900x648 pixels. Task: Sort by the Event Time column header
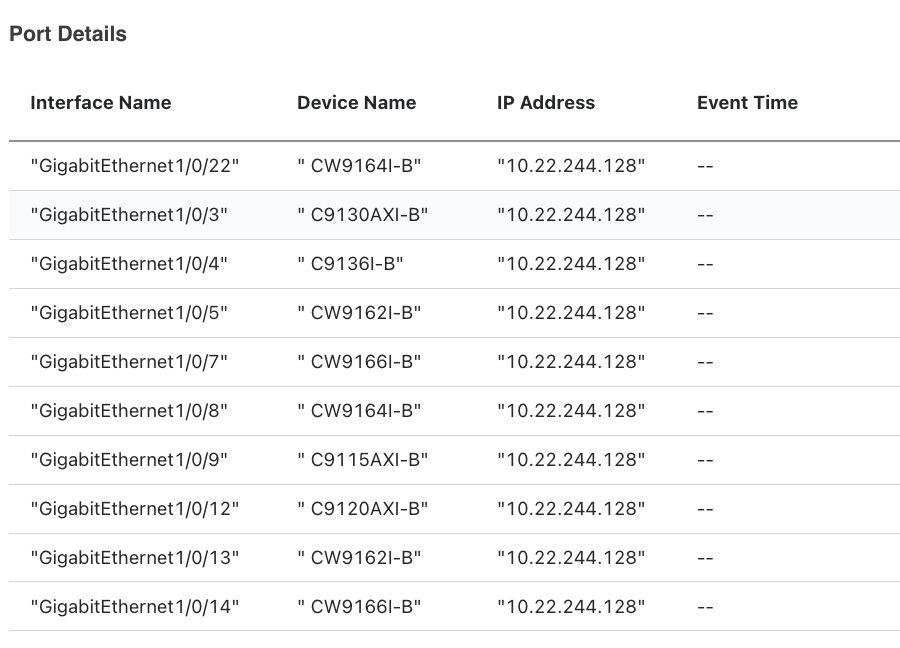click(747, 103)
